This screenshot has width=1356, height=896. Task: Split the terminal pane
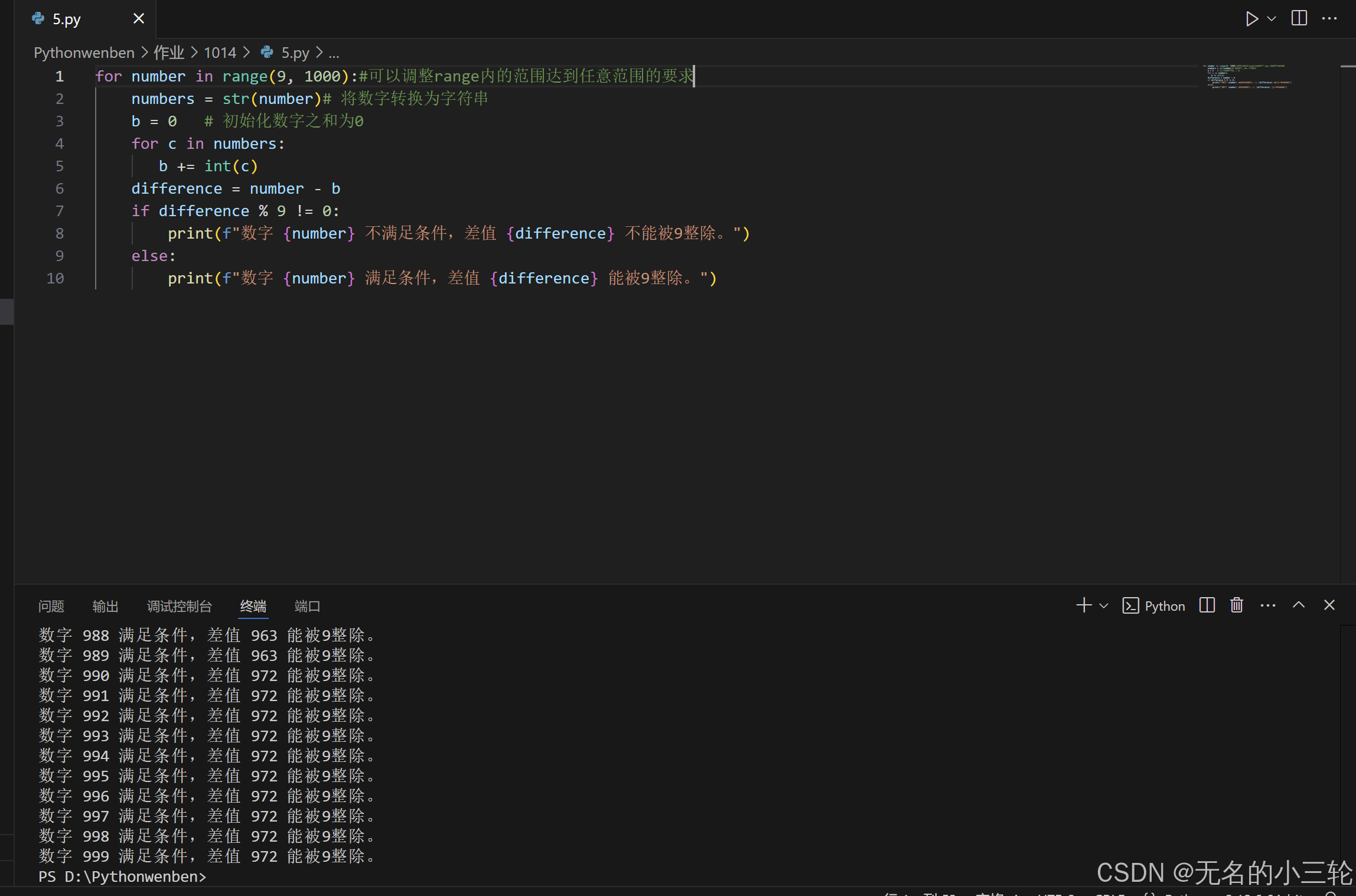click(x=1207, y=605)
